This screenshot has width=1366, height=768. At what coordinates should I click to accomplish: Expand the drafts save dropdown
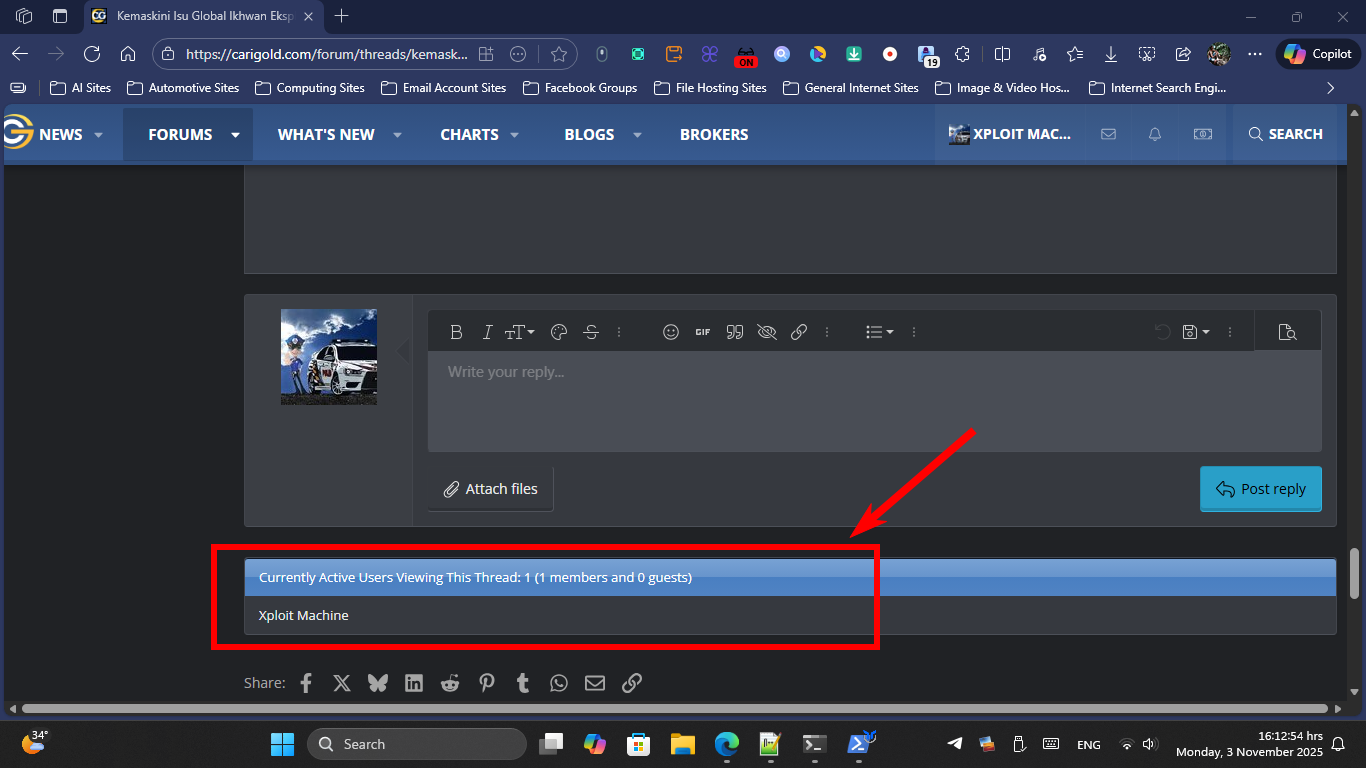point(1196,332)
